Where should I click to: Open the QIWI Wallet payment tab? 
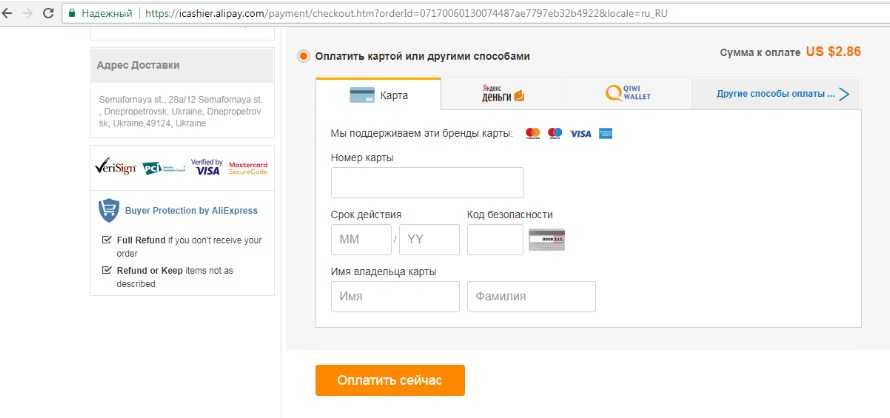coord(627,94)
